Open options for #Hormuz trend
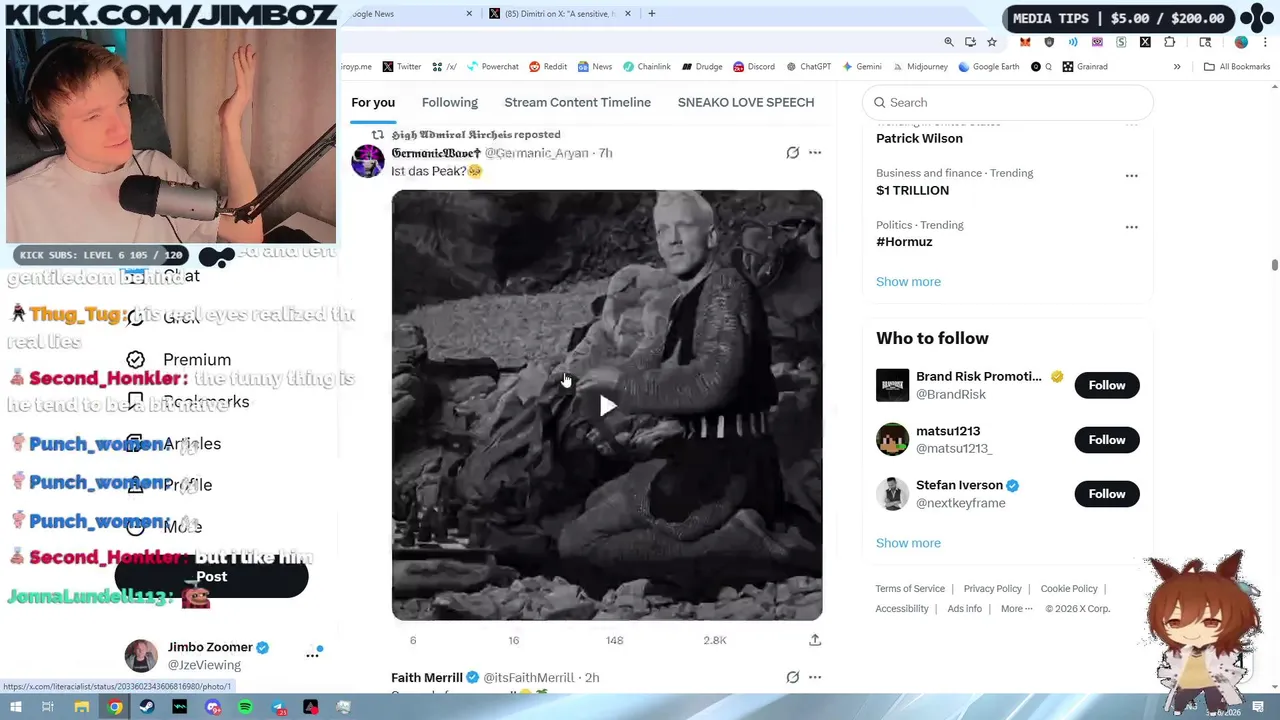 pyautogui.click(x=1131, y=227)
